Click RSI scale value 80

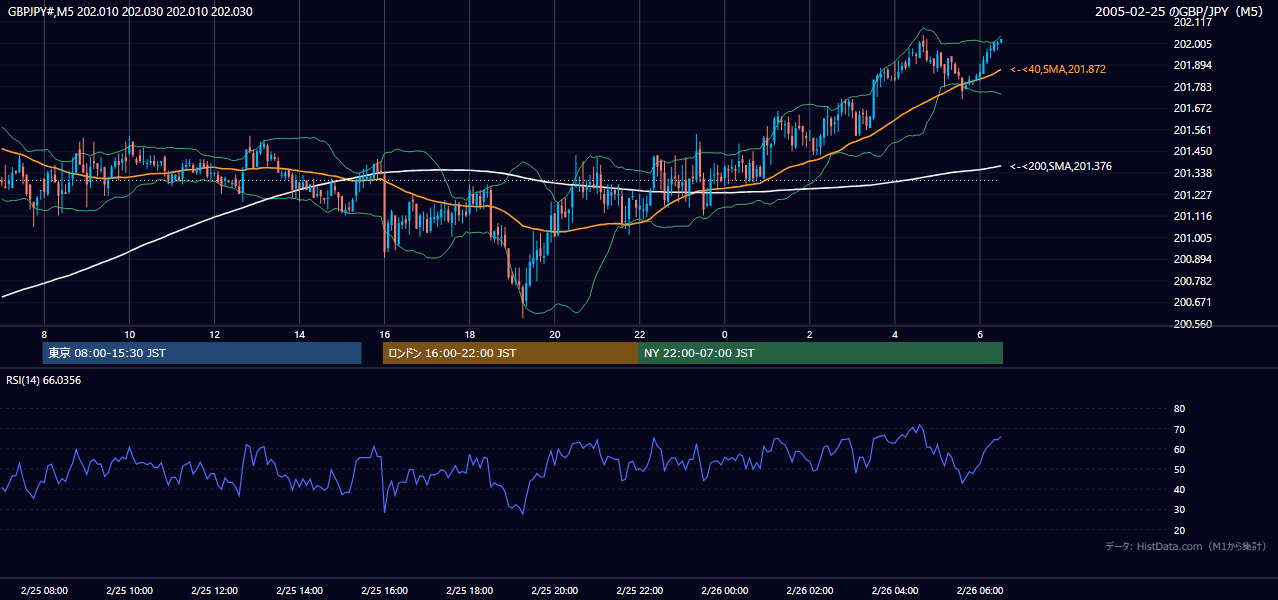click(x=1179, y=409)
